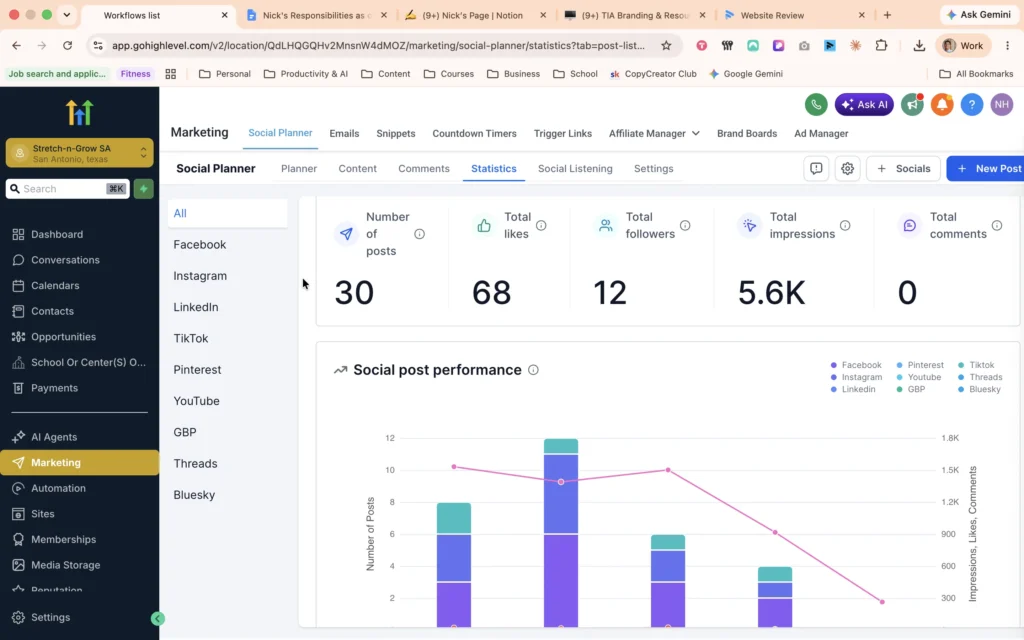Toggle Pinterest series in chart legend
The height and width of the screenshot is (640, 1024).
[920, 365]
